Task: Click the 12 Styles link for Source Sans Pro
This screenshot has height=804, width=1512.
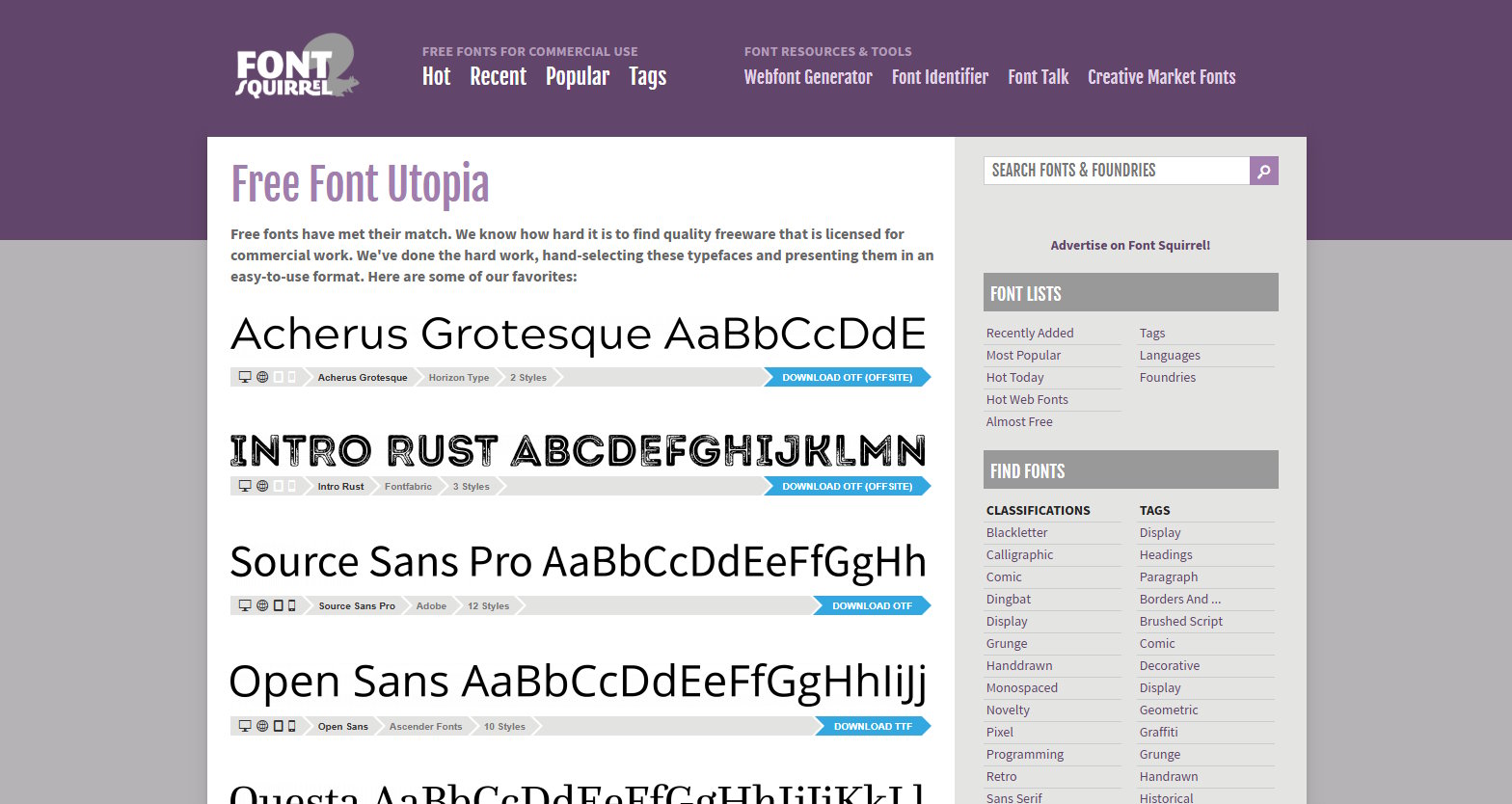Action: [x=488, y=605]
